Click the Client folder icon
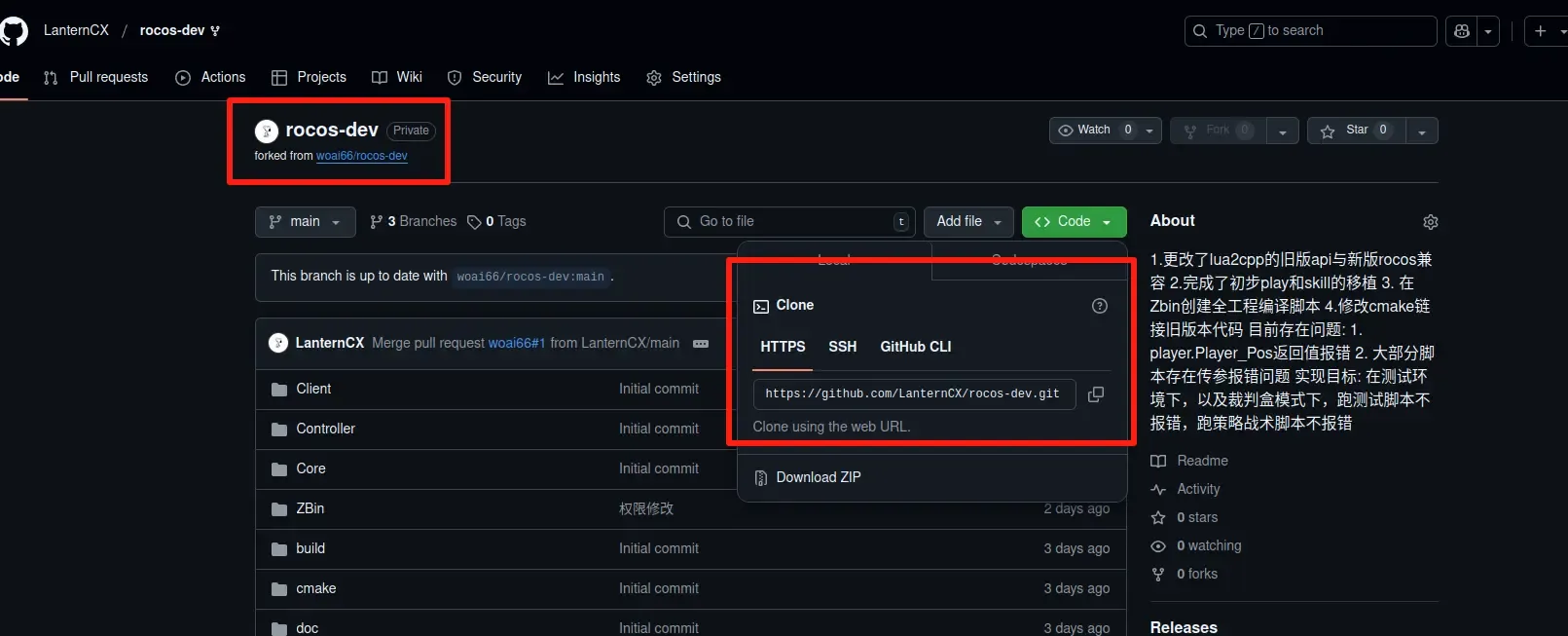The image size is (1568, 636). 279,390
